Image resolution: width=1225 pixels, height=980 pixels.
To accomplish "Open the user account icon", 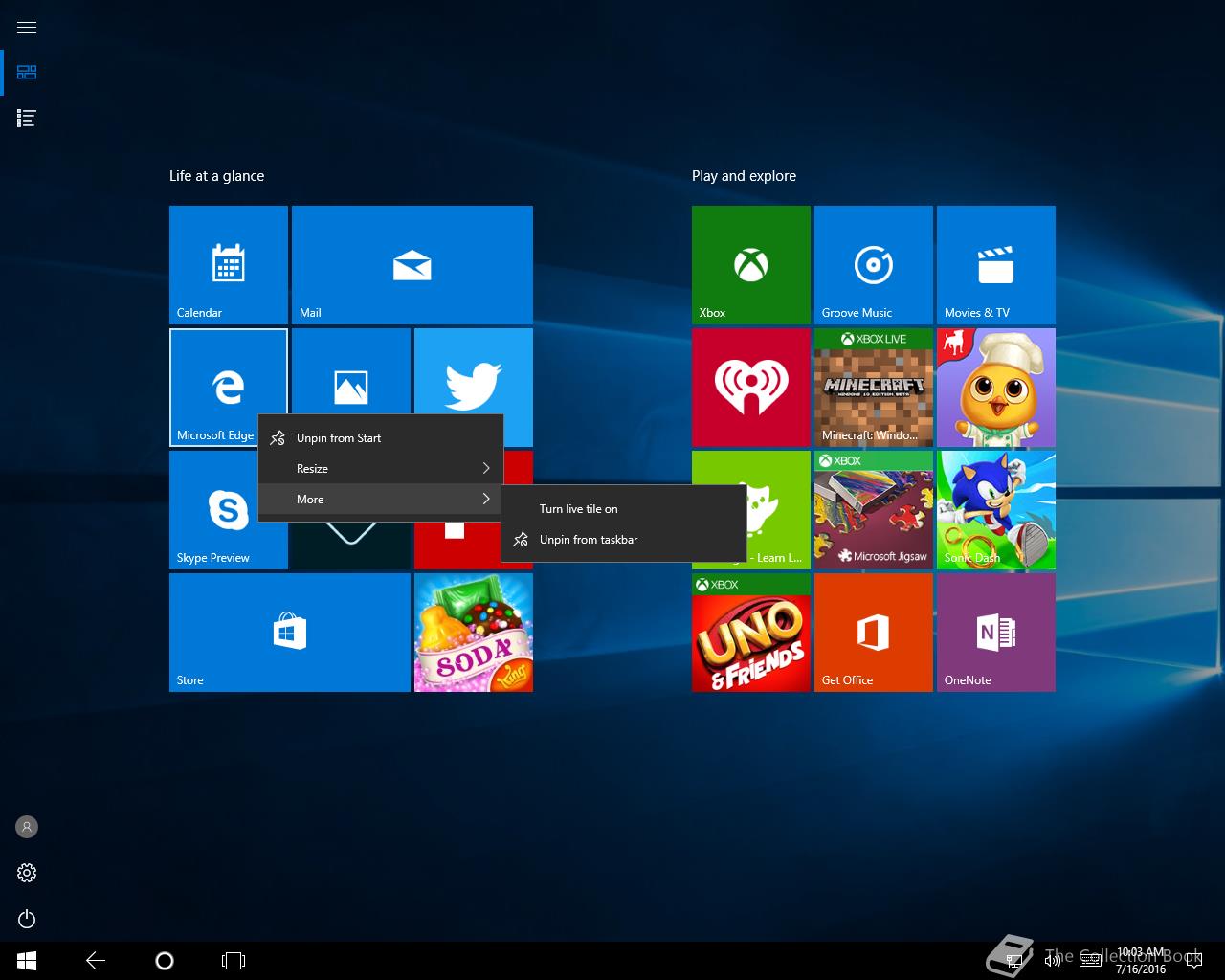I will click(27, 827).
